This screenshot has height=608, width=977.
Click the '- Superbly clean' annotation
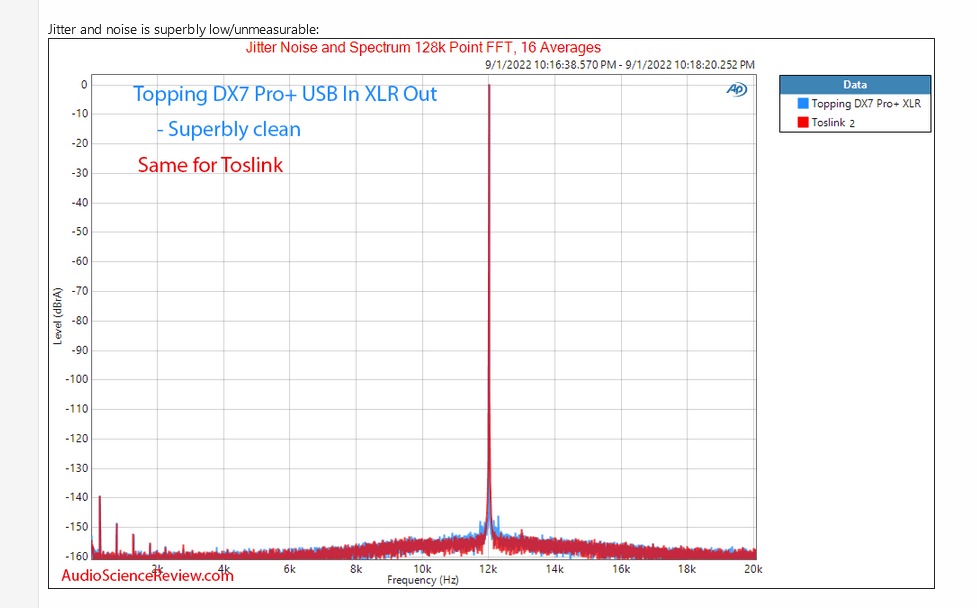click(229, 129)
